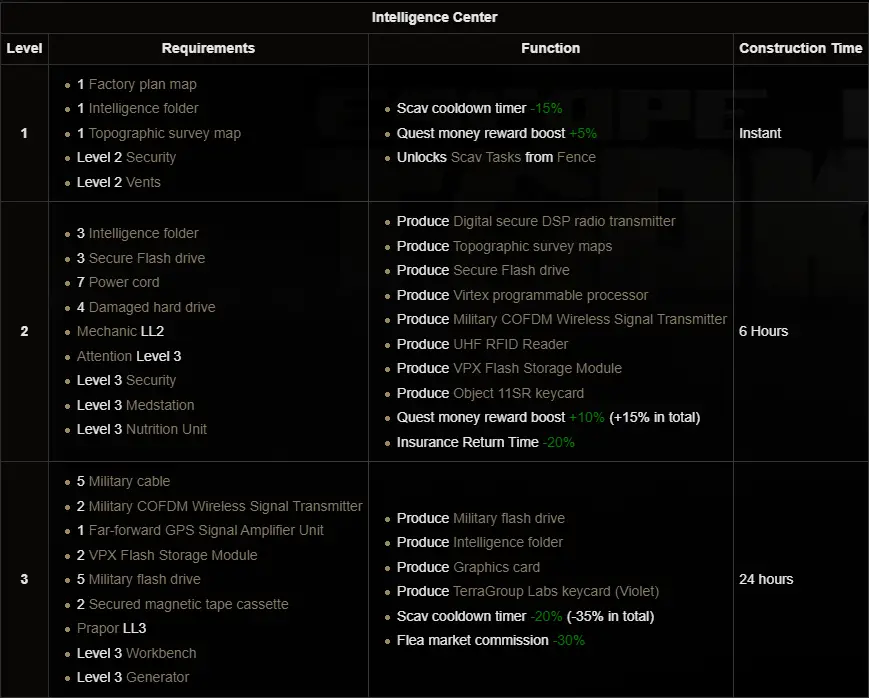
Task: Select the Object 11SR keycard link
Action: tap(518, 393)
